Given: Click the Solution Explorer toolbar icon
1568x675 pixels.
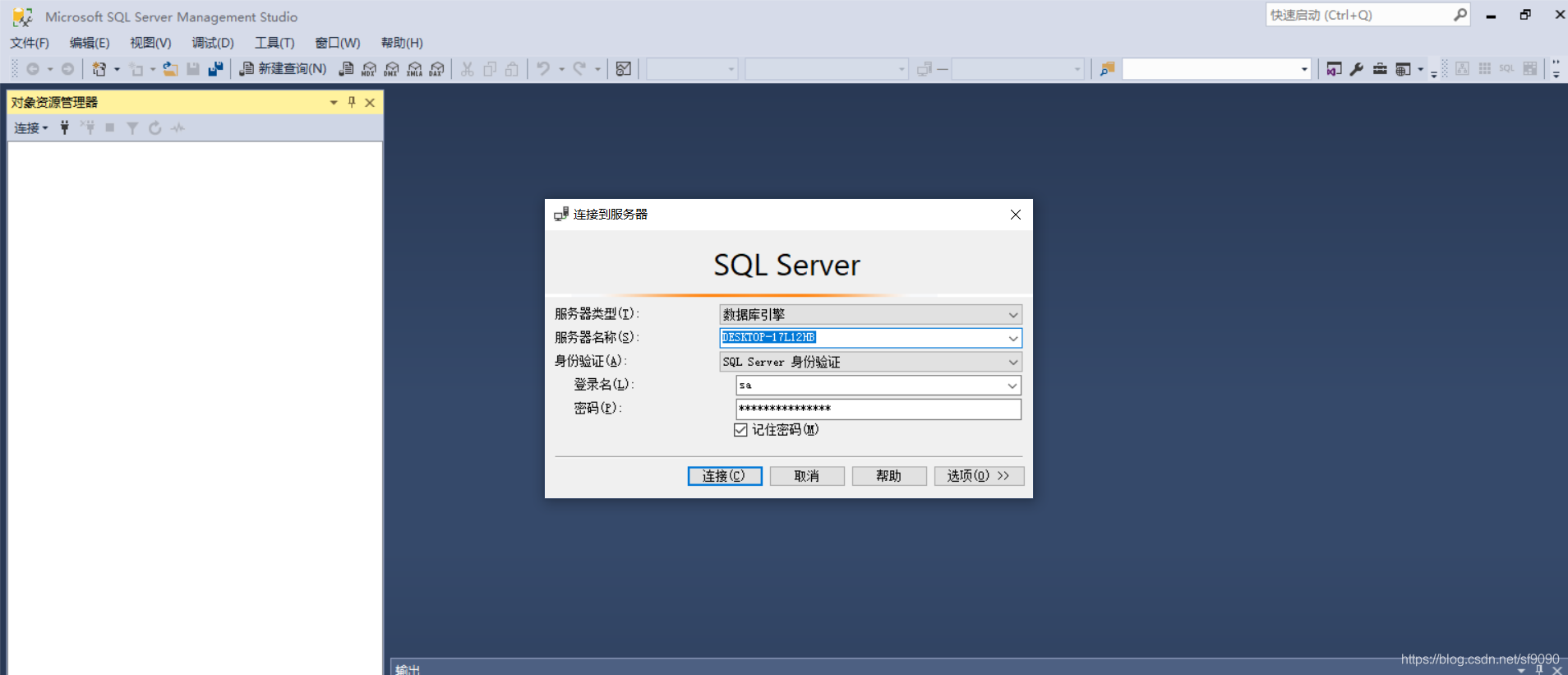Looking at the screenshot, I should click(x=1334, y=69).
